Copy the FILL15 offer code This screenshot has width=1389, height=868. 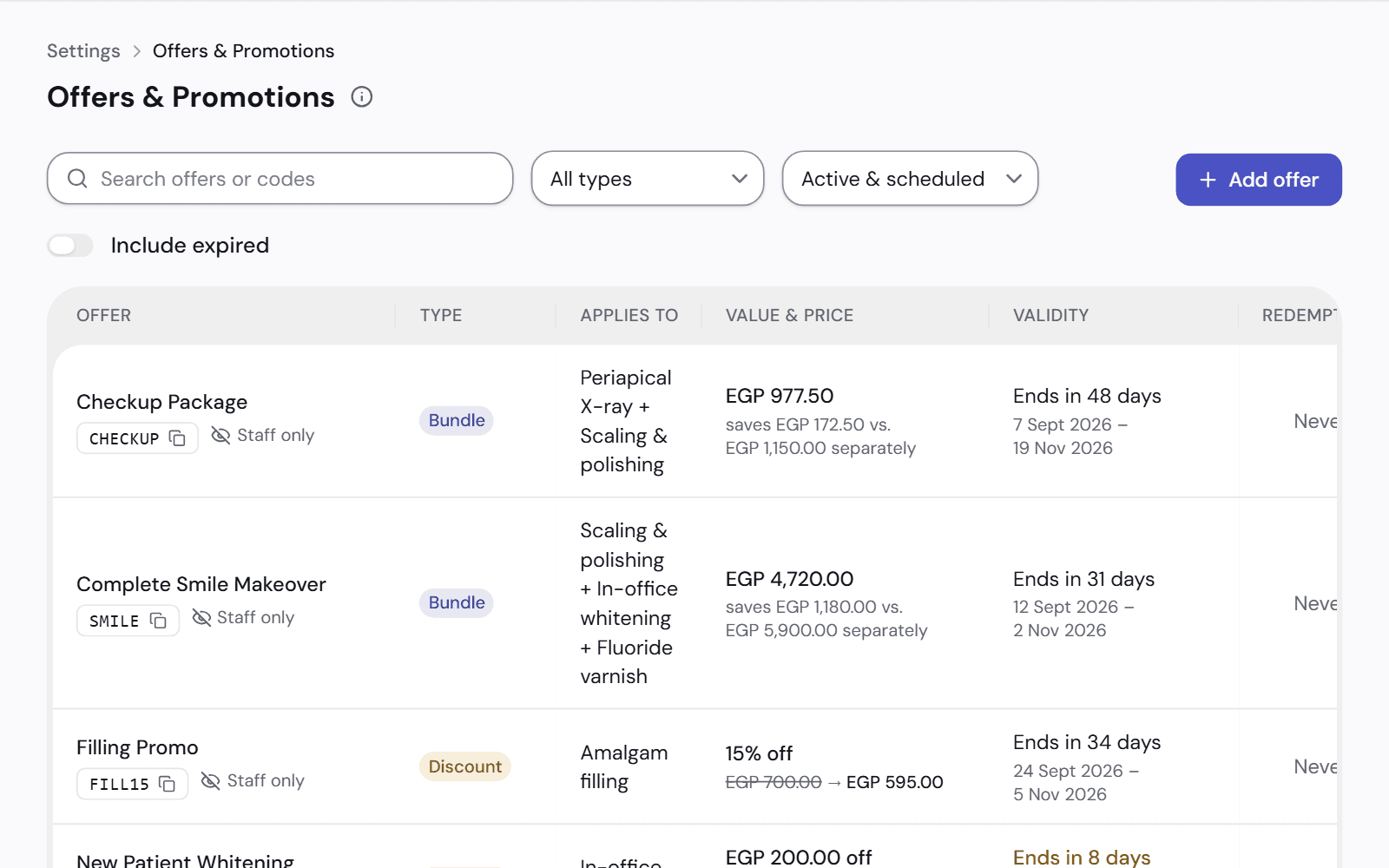168,784
